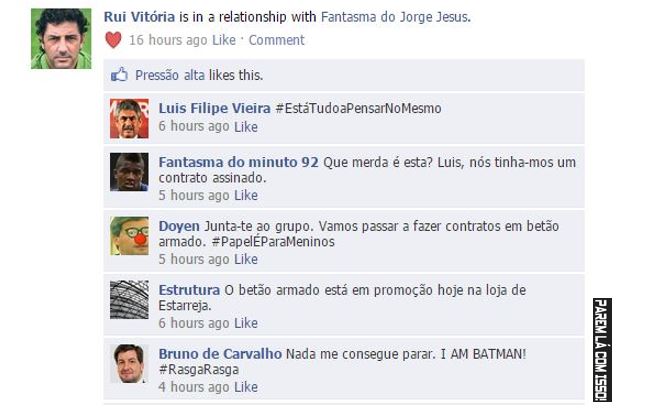Screen dimensions: 672x414
Task: Open Rui Vitória's profile picture
Action: click(x=61, y=39)
